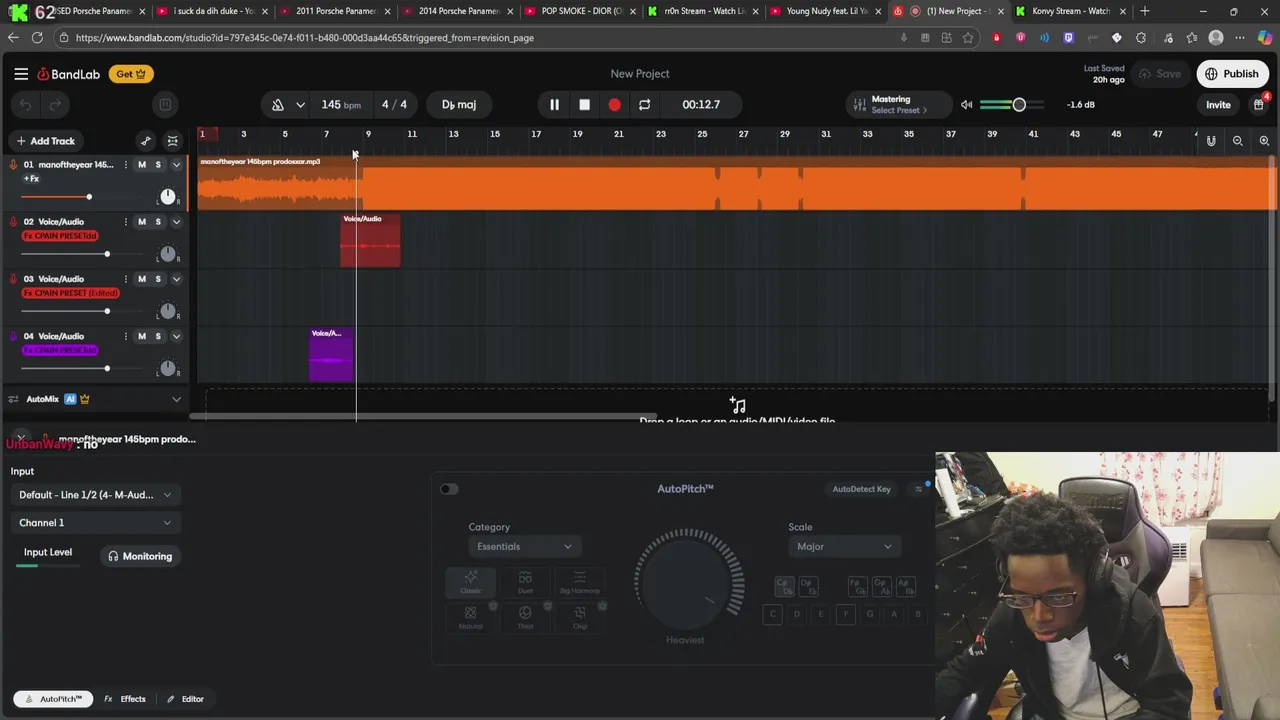This screenshot has height=720, width=1280.
Task: Click the Invite button
Action: [1218, 105]
